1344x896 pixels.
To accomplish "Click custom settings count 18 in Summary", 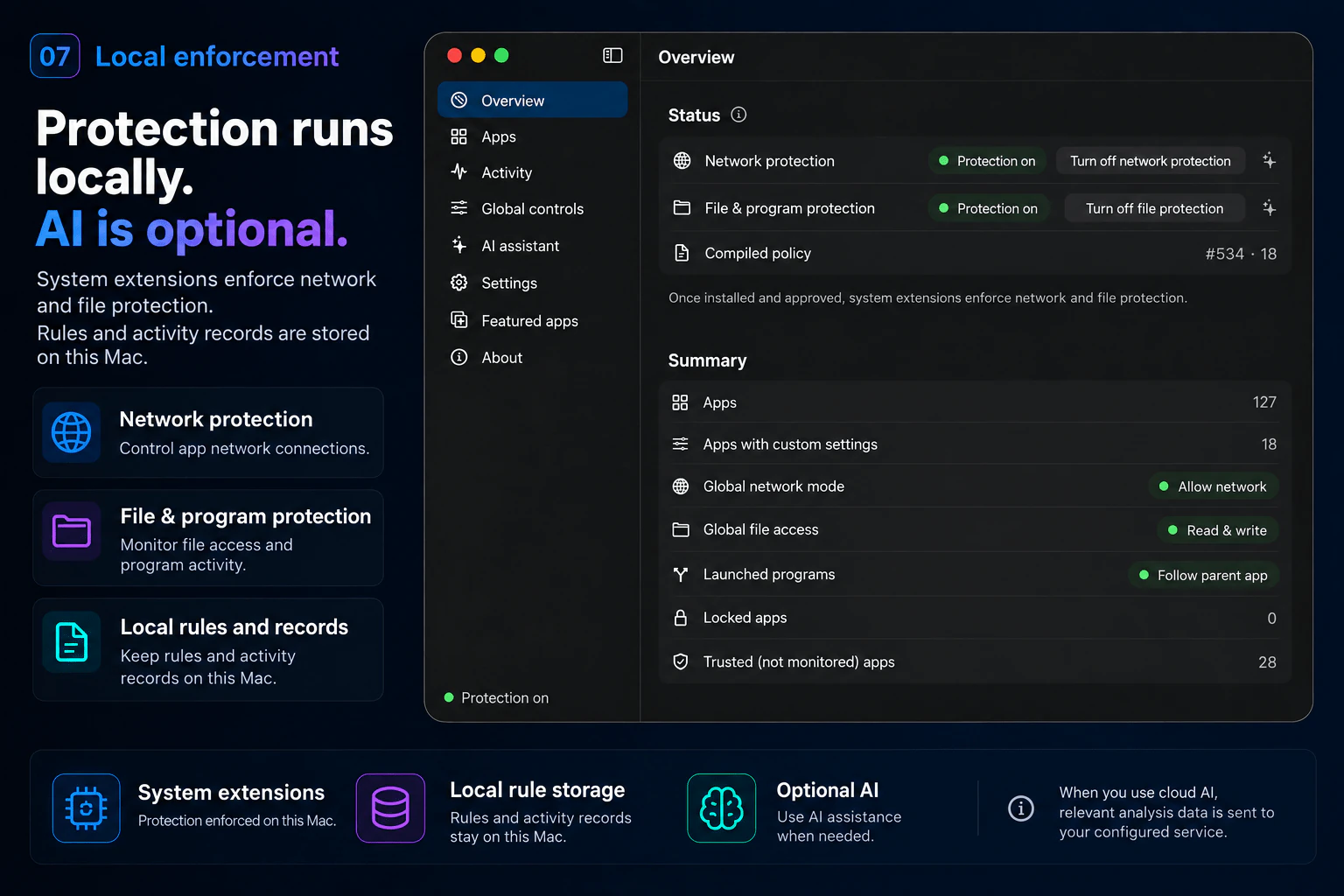I will [x=1269, y=444].
